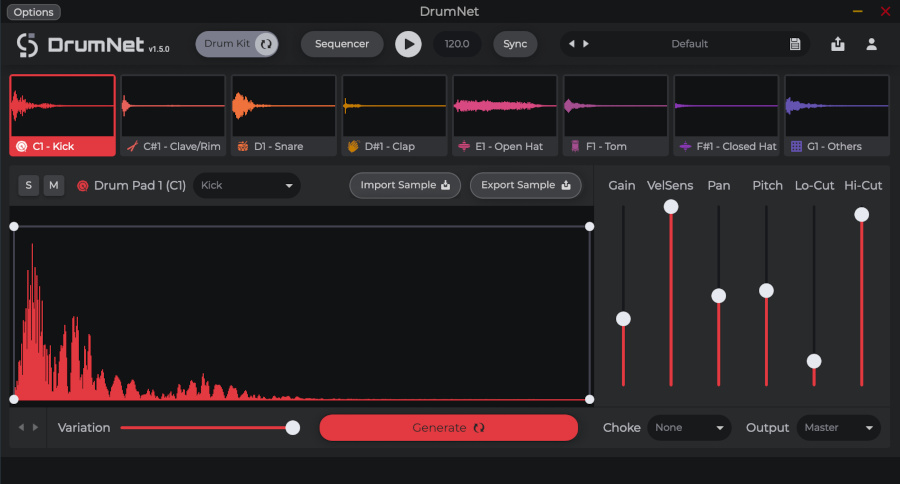Toggle the Sync button

(x=515, y=44)
